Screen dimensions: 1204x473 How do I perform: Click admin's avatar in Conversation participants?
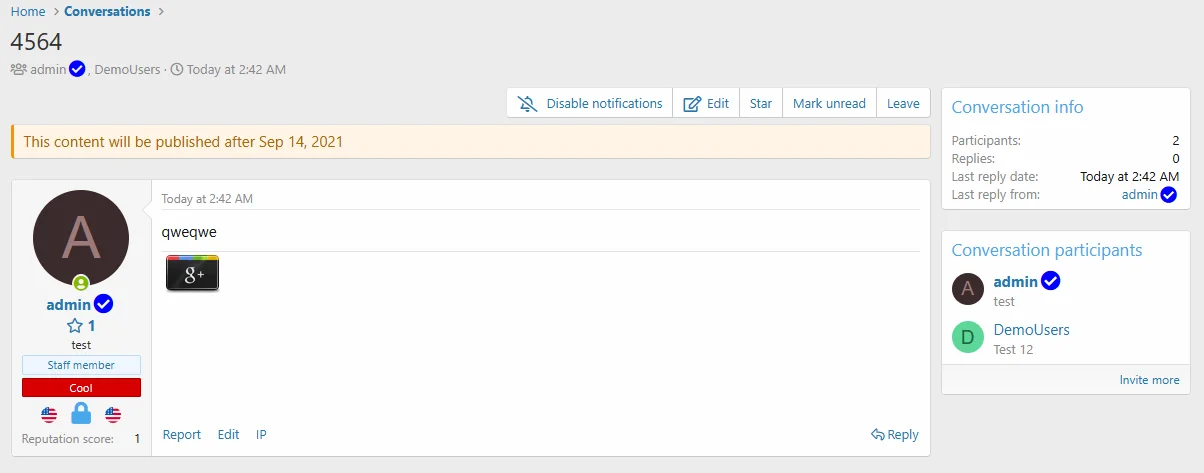966,290
